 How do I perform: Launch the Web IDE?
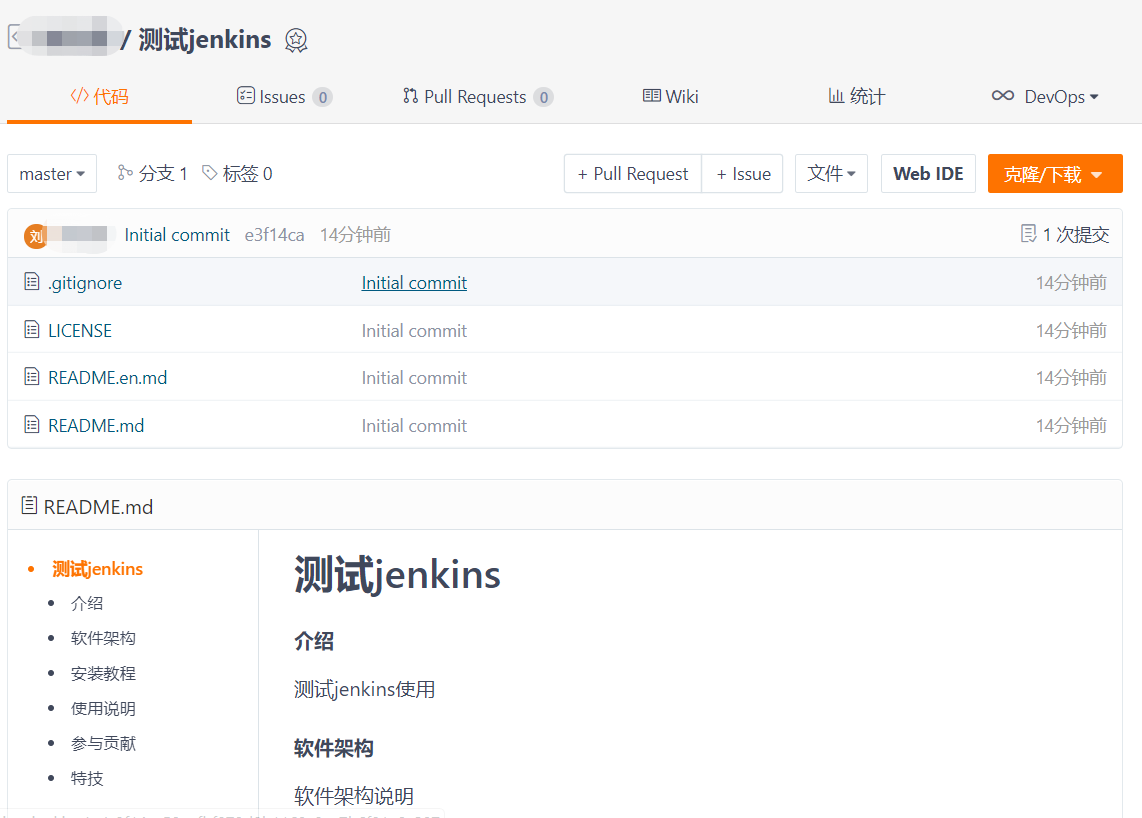click(928, 174)
